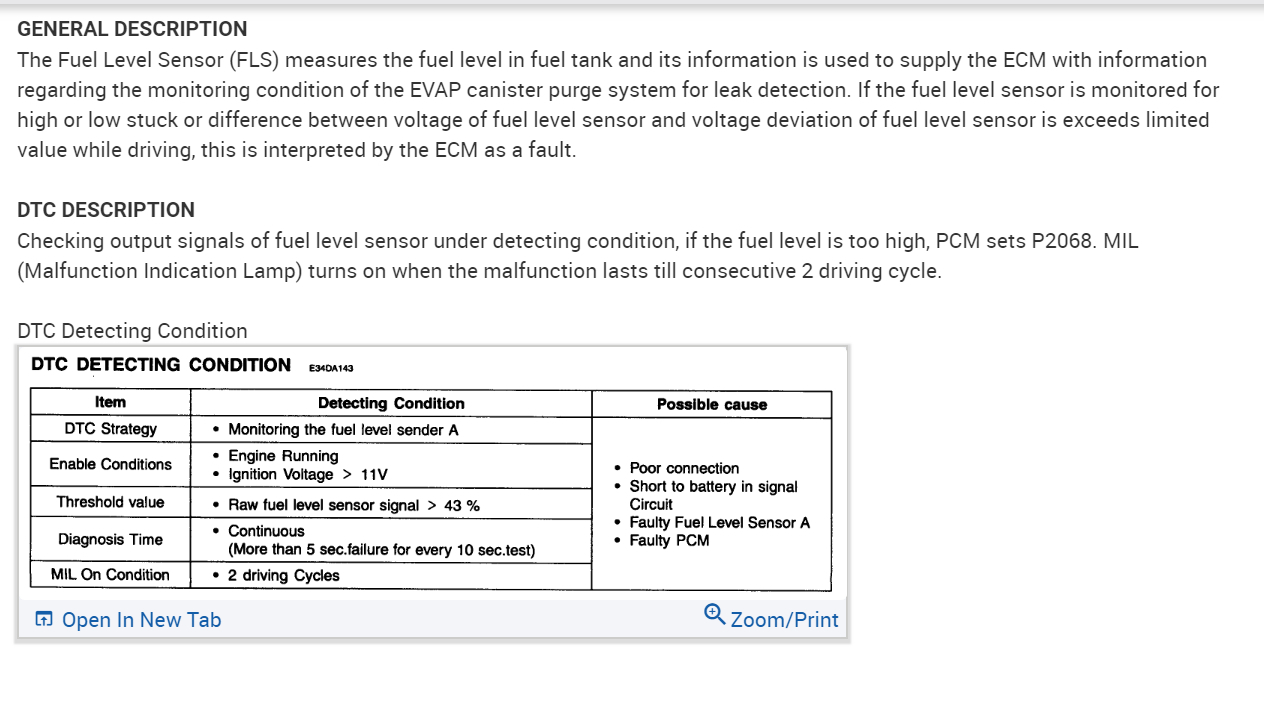Click the E34DA143 reference code
The height and width of the screenshot is (710, 1264).
pyautogui.click(x=332, y=368)
